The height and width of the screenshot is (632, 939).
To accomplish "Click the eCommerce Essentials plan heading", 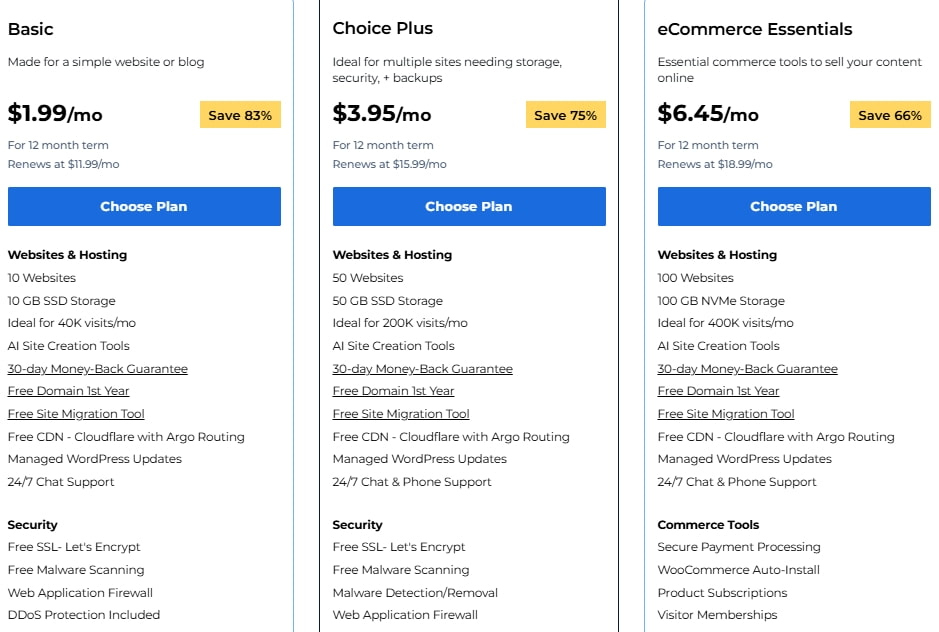I will (755, 29).
